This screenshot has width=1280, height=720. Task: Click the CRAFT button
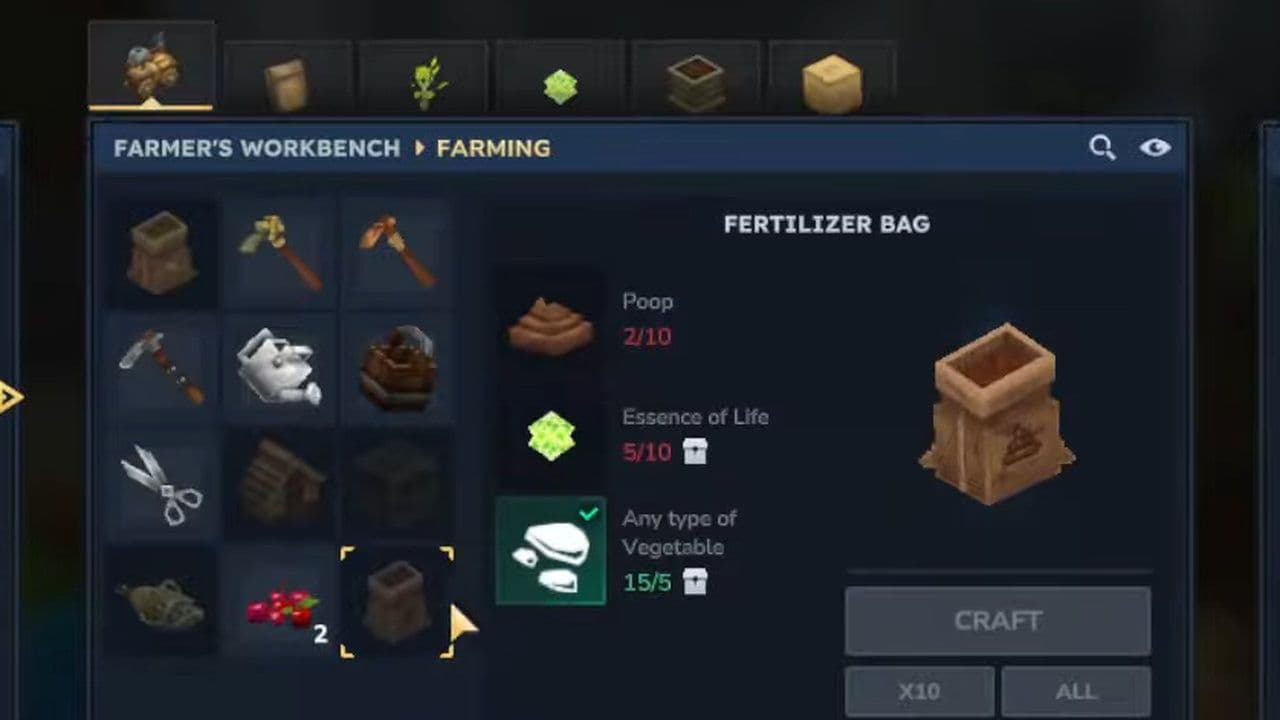(x=998, y=621)
